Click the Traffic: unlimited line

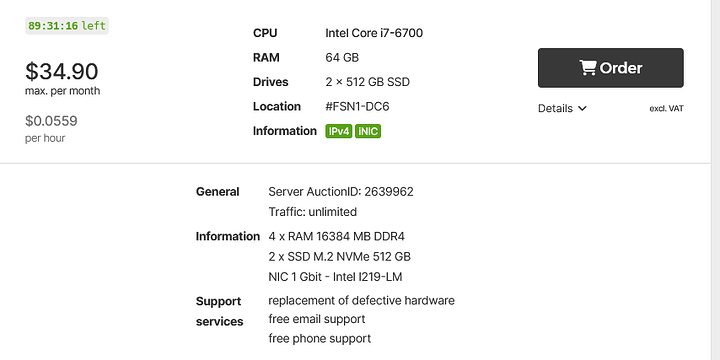[x=312, y=212]
